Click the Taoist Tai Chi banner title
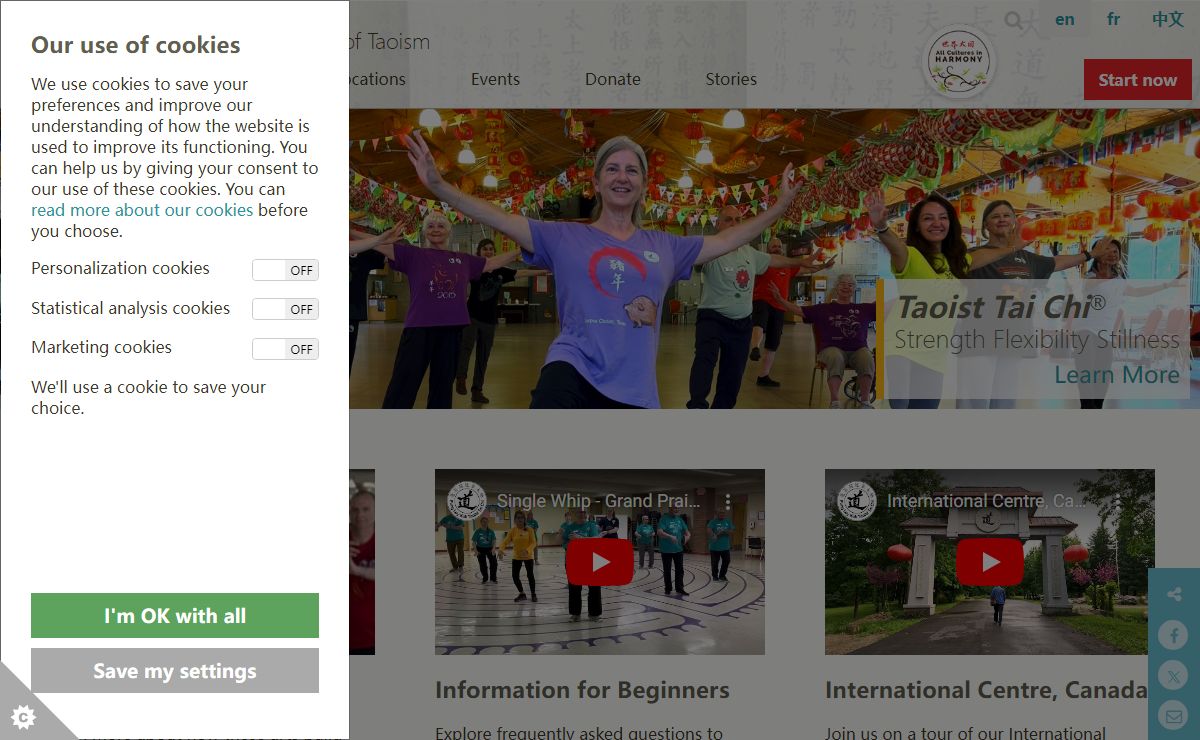 [1001, 307]
